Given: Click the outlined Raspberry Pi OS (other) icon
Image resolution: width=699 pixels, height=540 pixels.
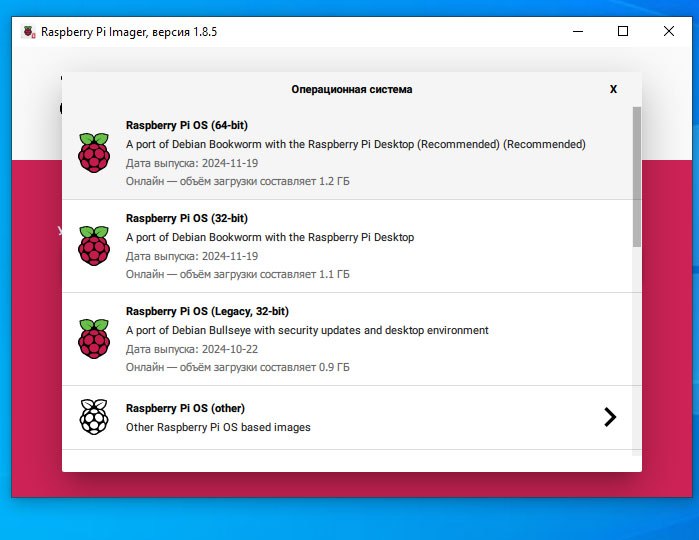Looking at the screenshot, I should tap(94, 417).
